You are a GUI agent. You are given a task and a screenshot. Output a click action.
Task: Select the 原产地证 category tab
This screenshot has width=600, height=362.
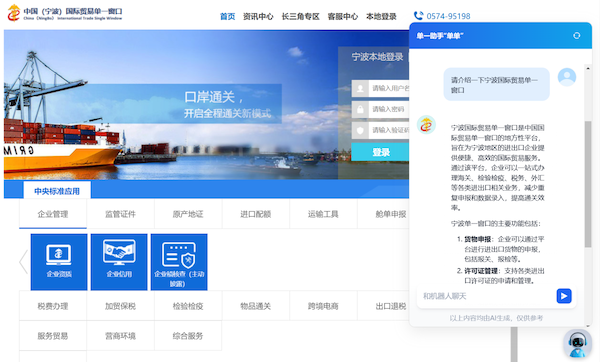(x=188, y=214)
